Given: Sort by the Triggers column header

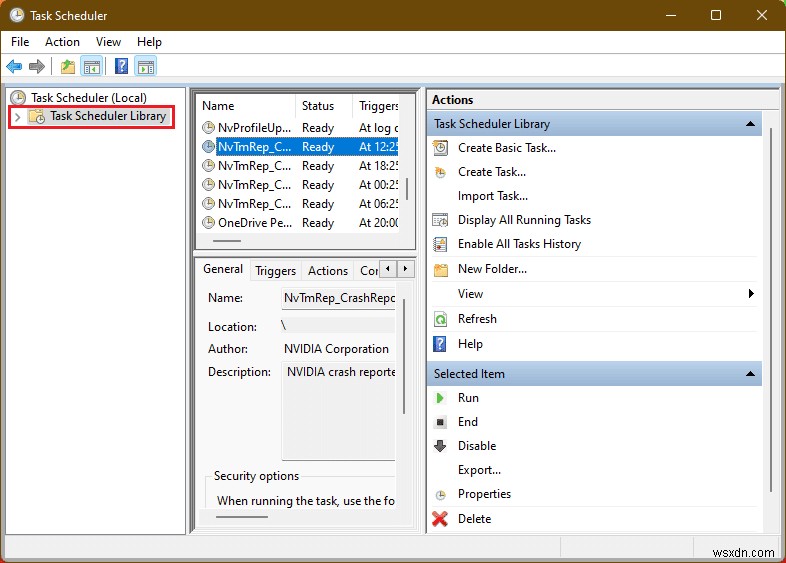Looking at the screenshot, I should tap(376, 106).
